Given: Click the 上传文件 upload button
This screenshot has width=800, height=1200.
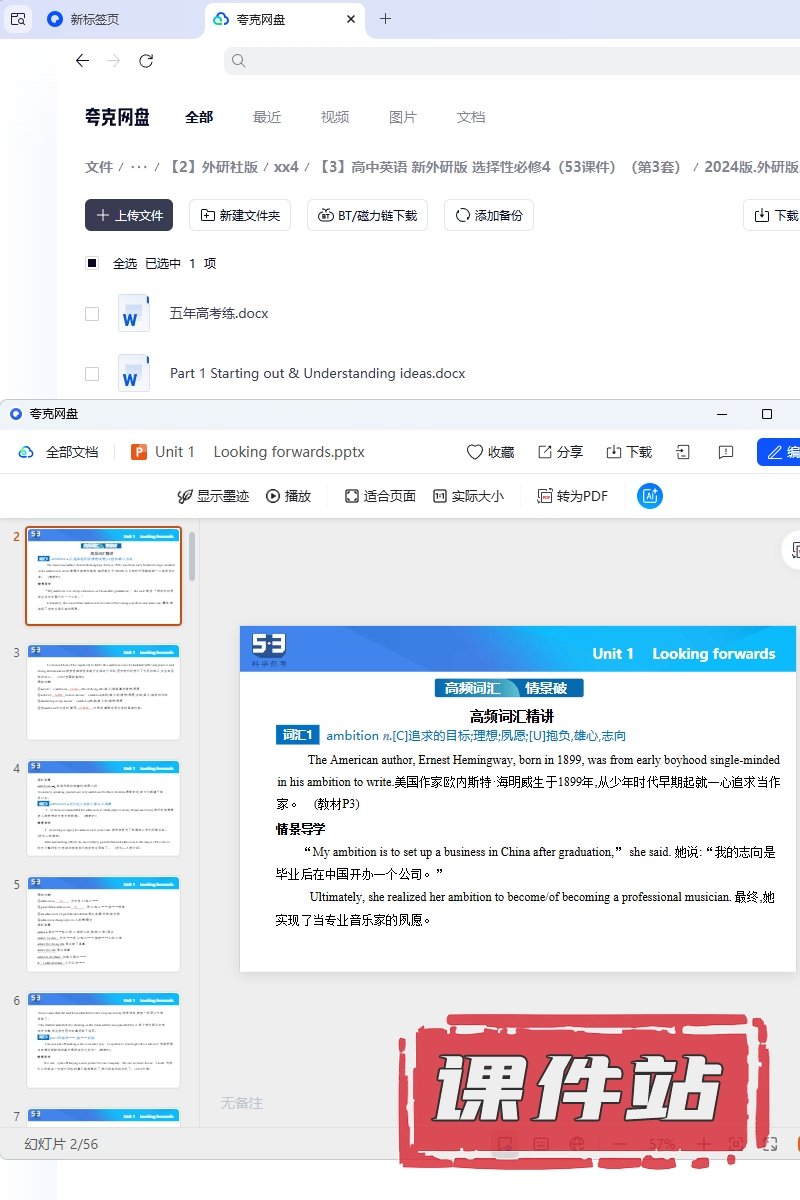Looking at the screenshot, I should [129, 215].
